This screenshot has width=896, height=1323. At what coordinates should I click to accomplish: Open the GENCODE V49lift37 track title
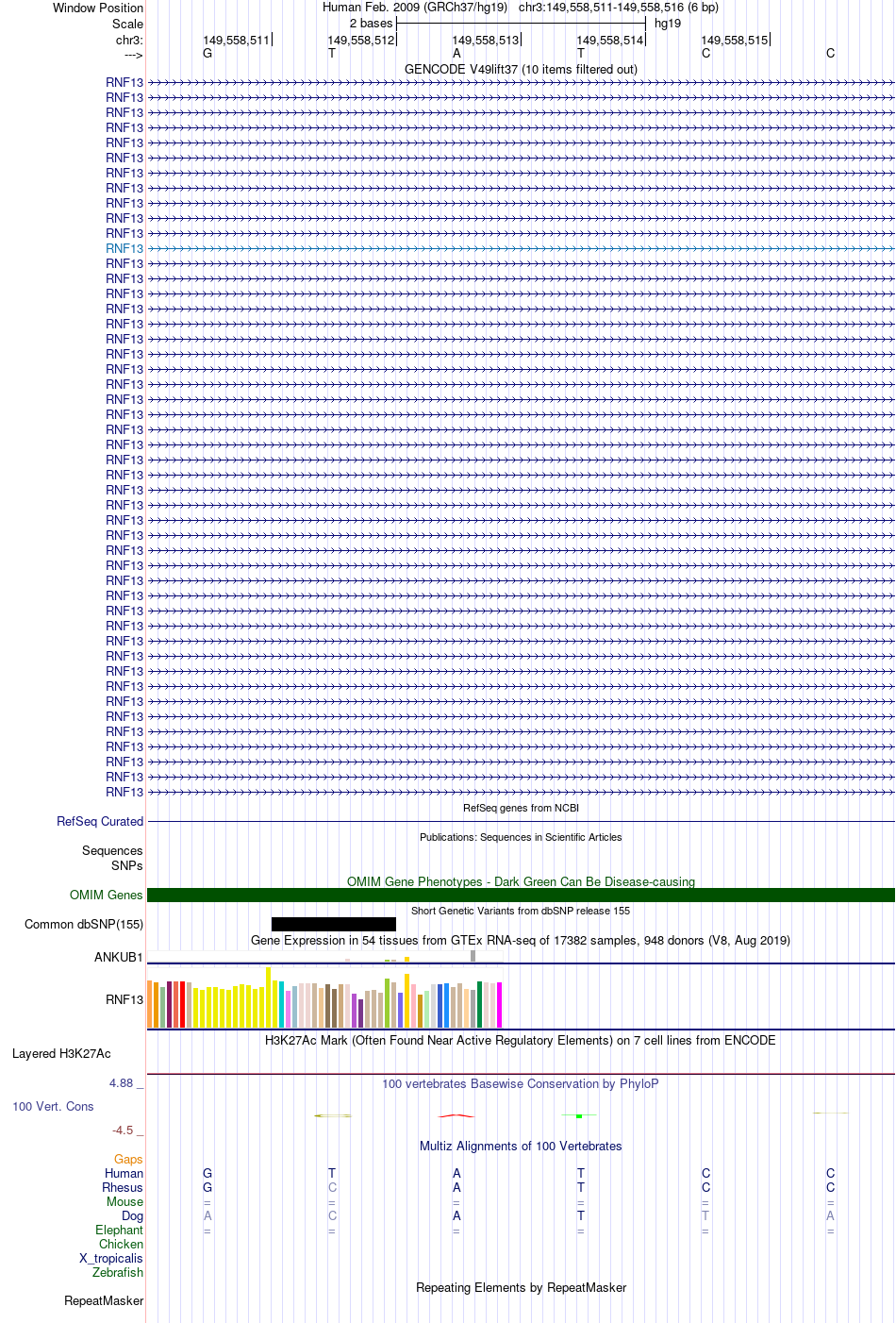521,69
